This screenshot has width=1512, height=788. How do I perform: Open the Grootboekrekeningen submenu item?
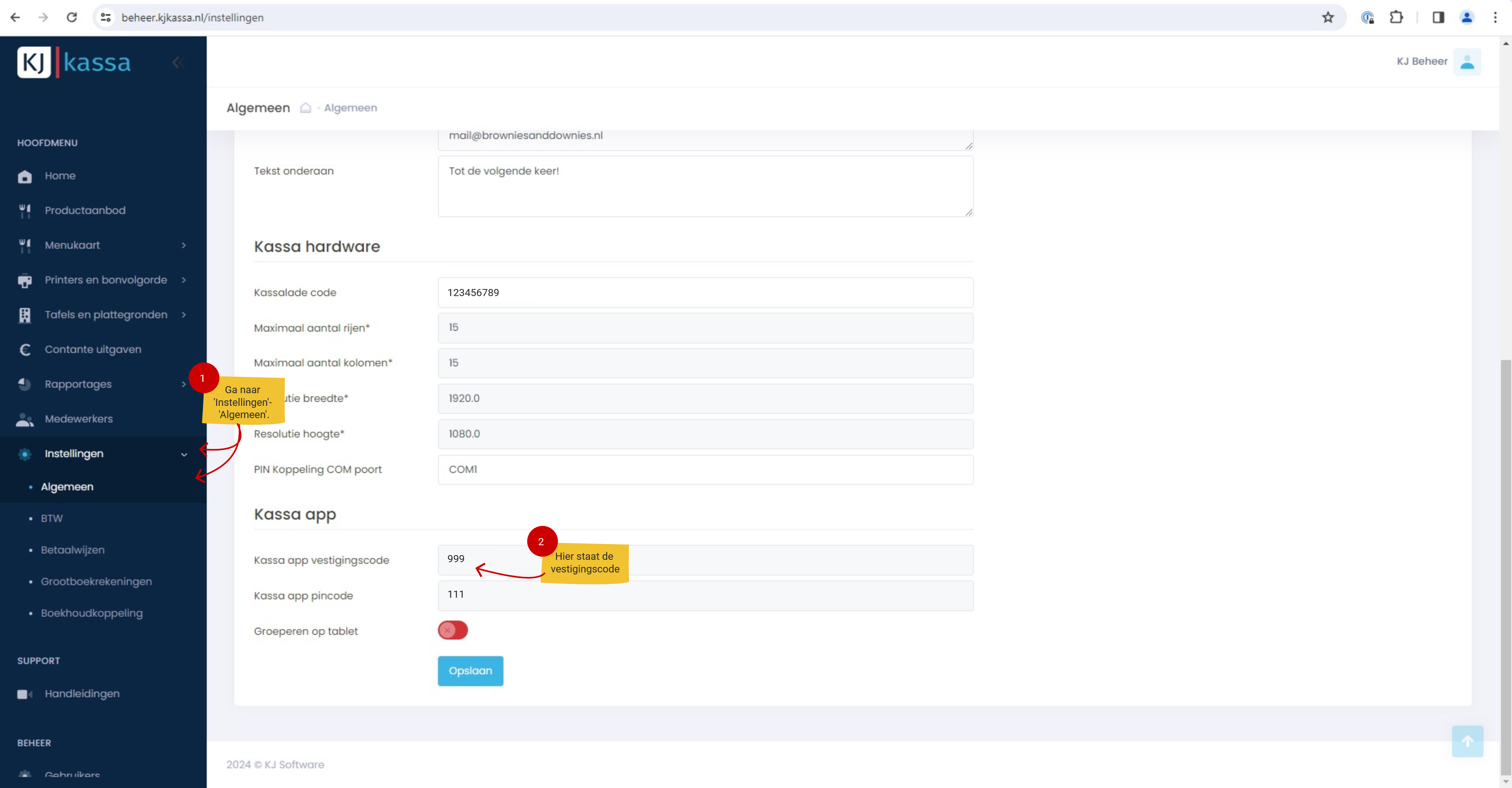click(x=96, y=582)
